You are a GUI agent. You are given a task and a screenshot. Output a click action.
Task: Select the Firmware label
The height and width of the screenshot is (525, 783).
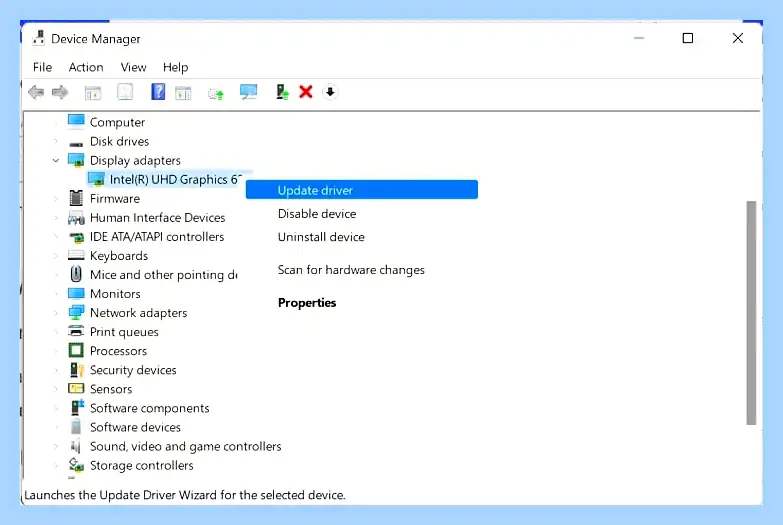tap(115, 198)
